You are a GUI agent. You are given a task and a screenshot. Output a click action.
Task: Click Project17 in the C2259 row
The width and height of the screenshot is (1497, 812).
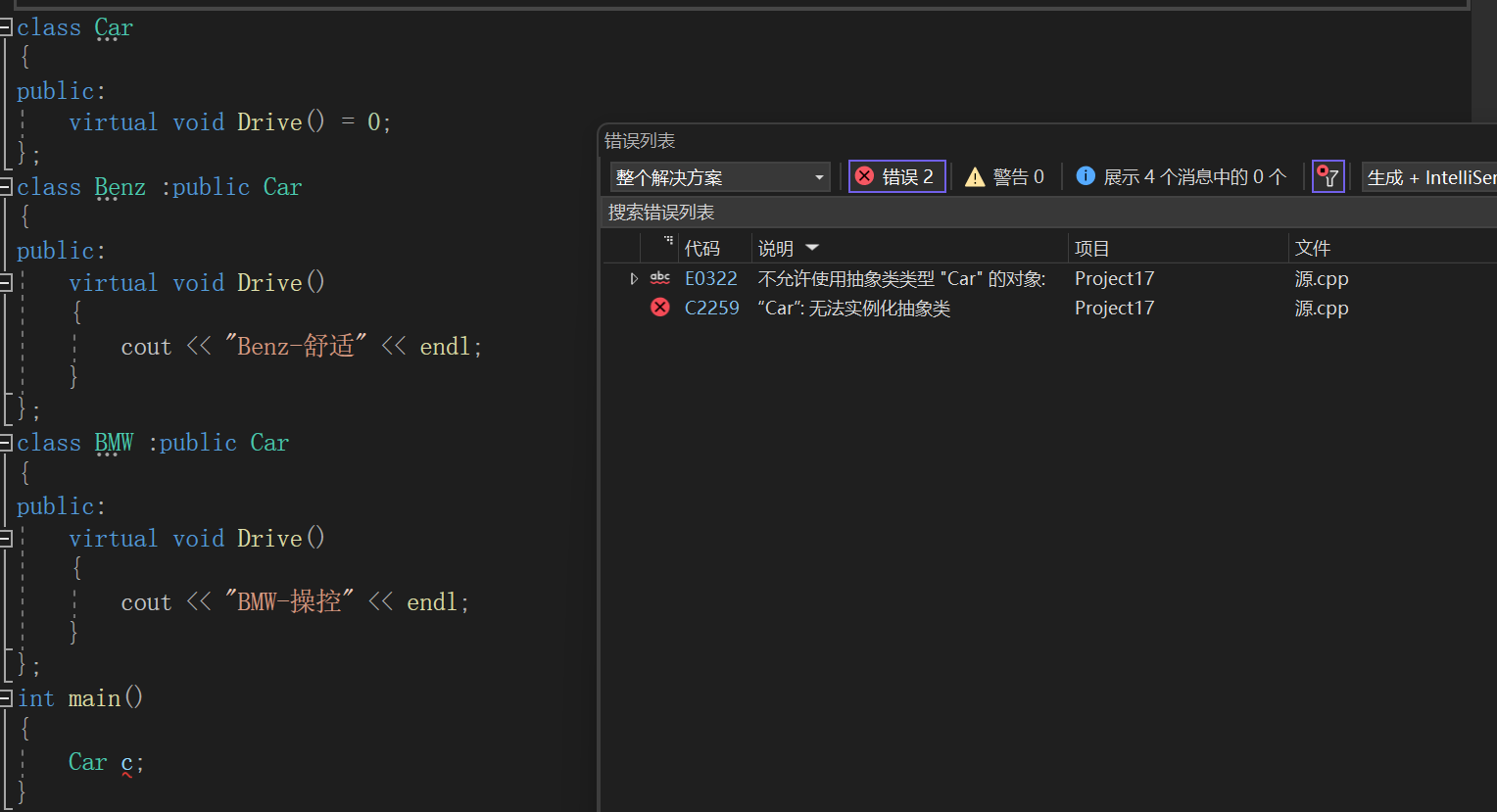point(1115,309)
